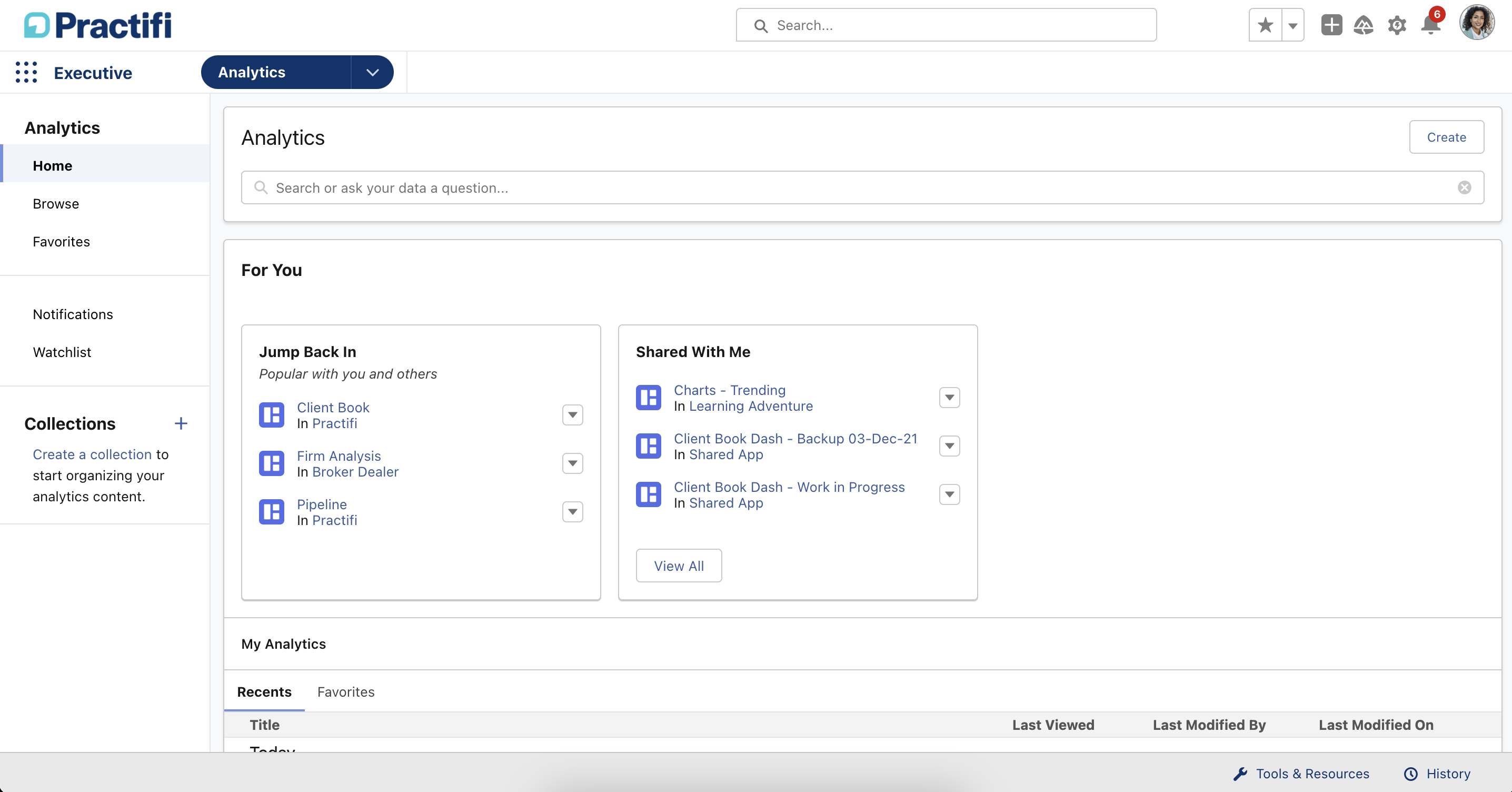The width and height of the screenshot is (1512, 792).
Task: Open Practifi app link under Client Book
Action: [x=334, y=423]
